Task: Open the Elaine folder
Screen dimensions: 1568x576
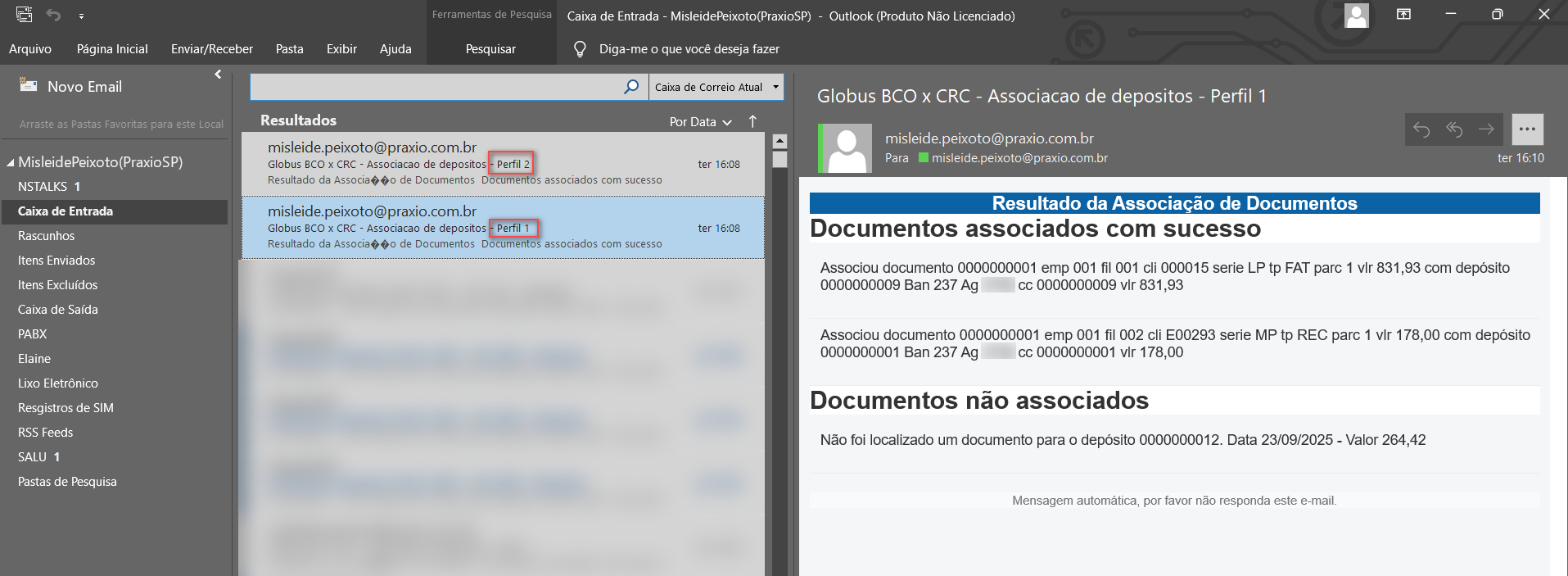Action: (x=114, y=359)
